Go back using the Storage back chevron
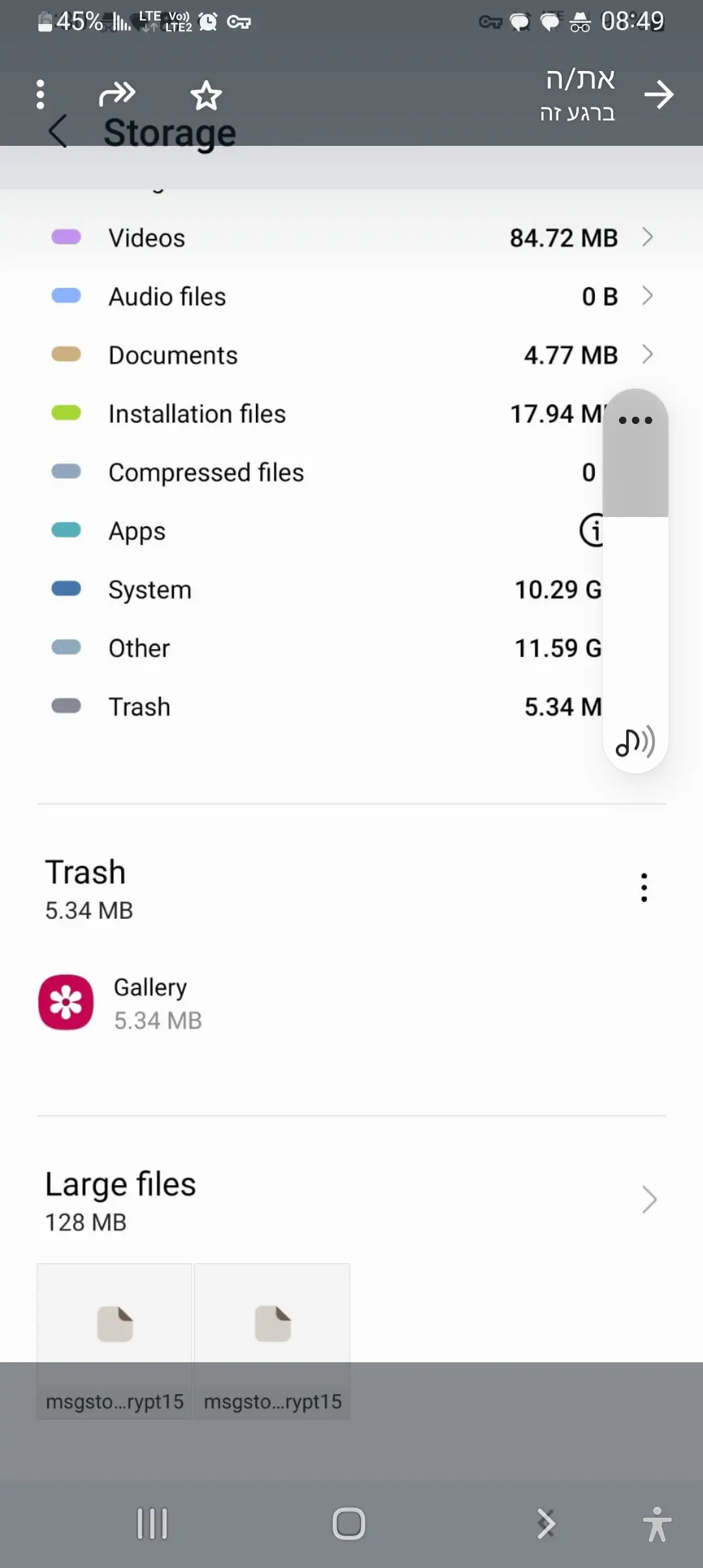Image resolution: width=703 pixels, height=1568 pixels. tap(59, 131)
